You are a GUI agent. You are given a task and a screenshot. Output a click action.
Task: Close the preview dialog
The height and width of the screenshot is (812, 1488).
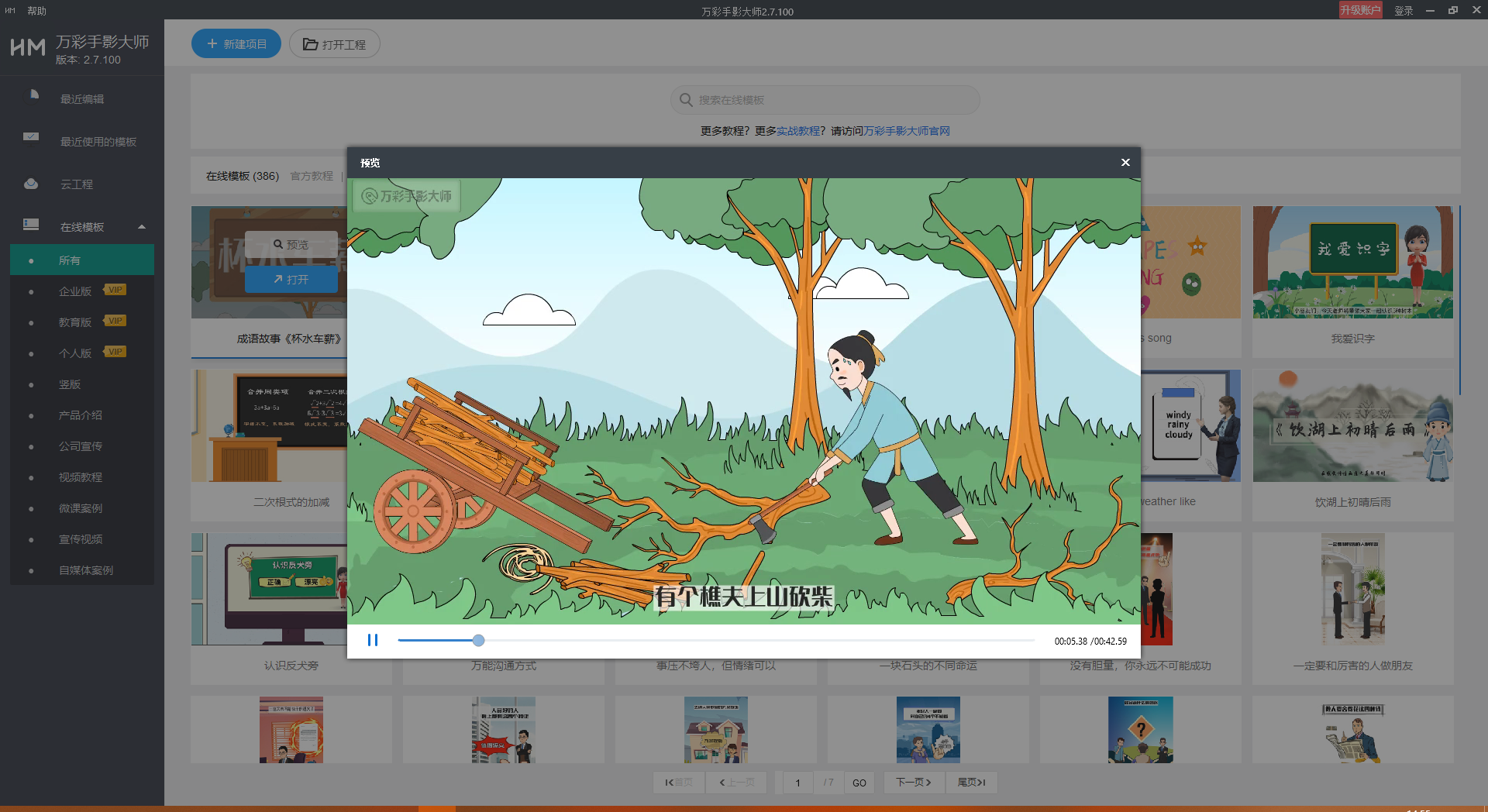point(1125,163)
